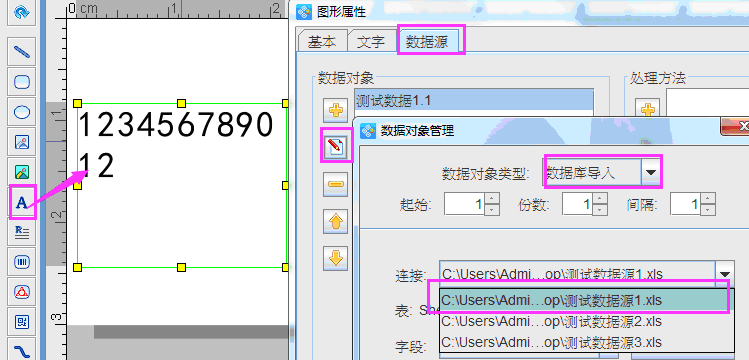Delete the data object with the minus button
This screenshot has width=749, height=360.
pyautogui.click(x=335, y=184)
